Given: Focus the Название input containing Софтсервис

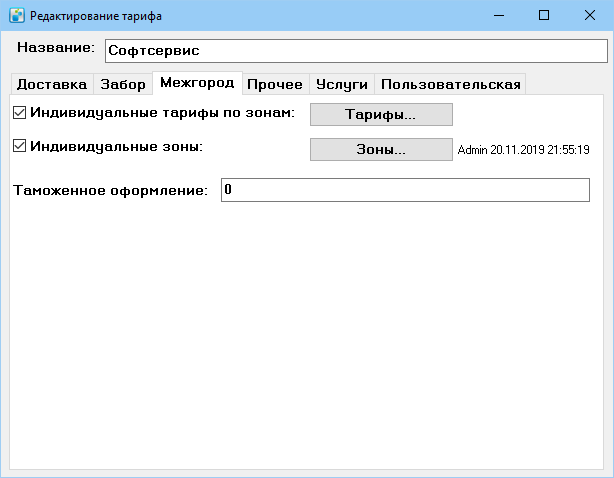Looking at the screenshot, I should click(x=356, y=51).
